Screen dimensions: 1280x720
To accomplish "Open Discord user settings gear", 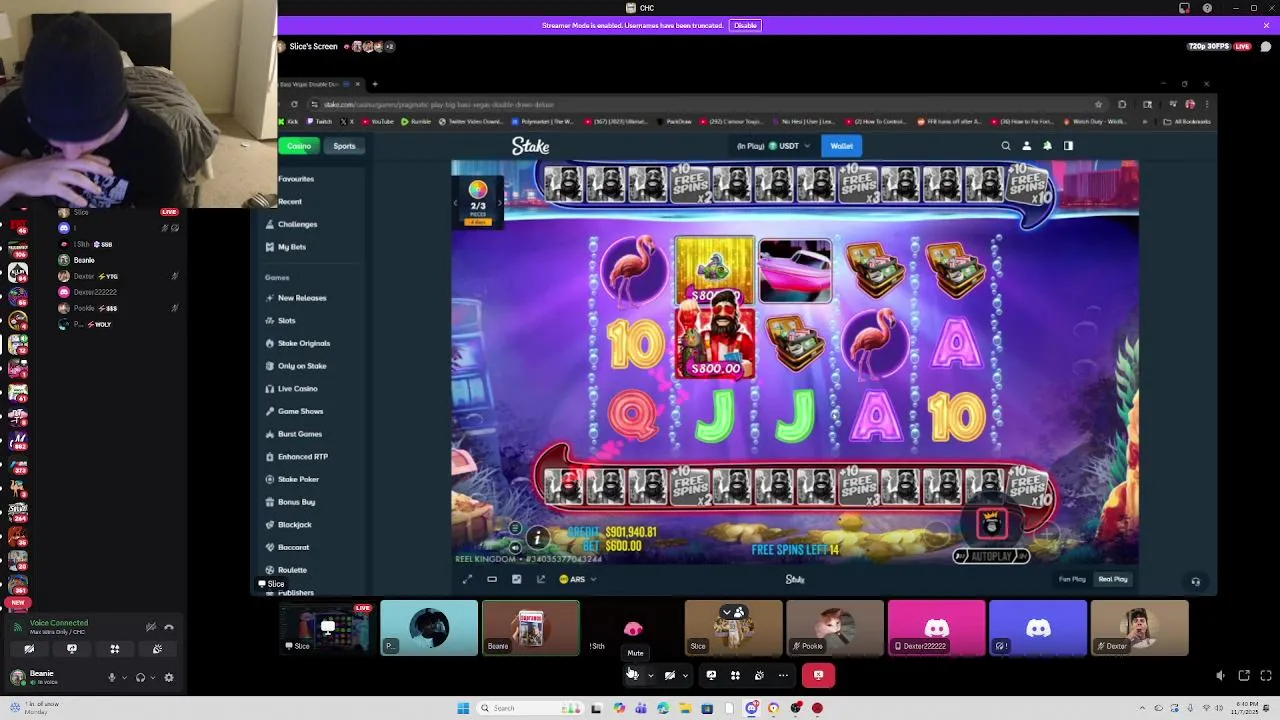I will click(x=168, y=677).
